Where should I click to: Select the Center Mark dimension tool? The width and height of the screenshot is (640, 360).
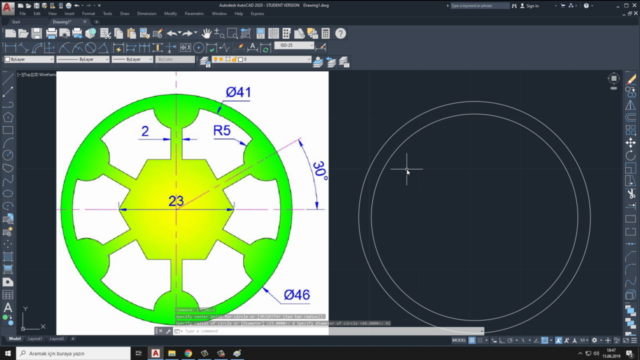click(x=198, y=48)
